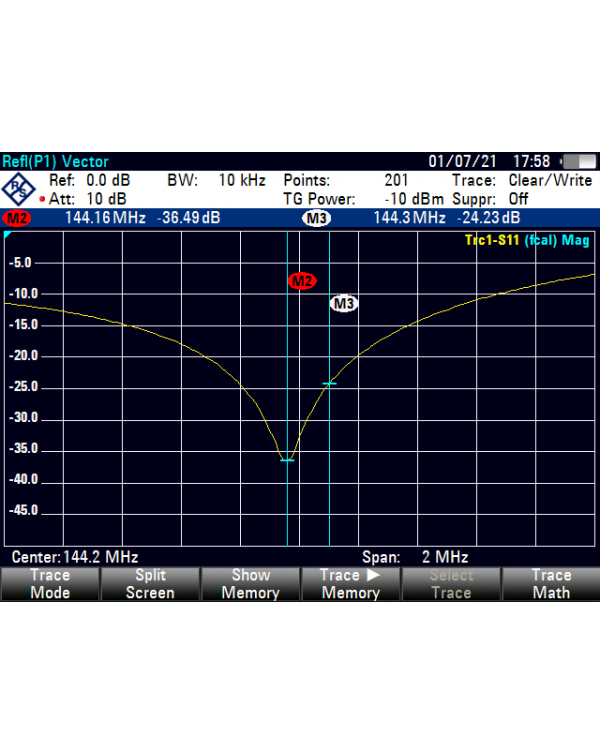Viewport: 600px width, 755px height.
Task: Open the Trace Math softkey
Action: [x=551, y=584]
